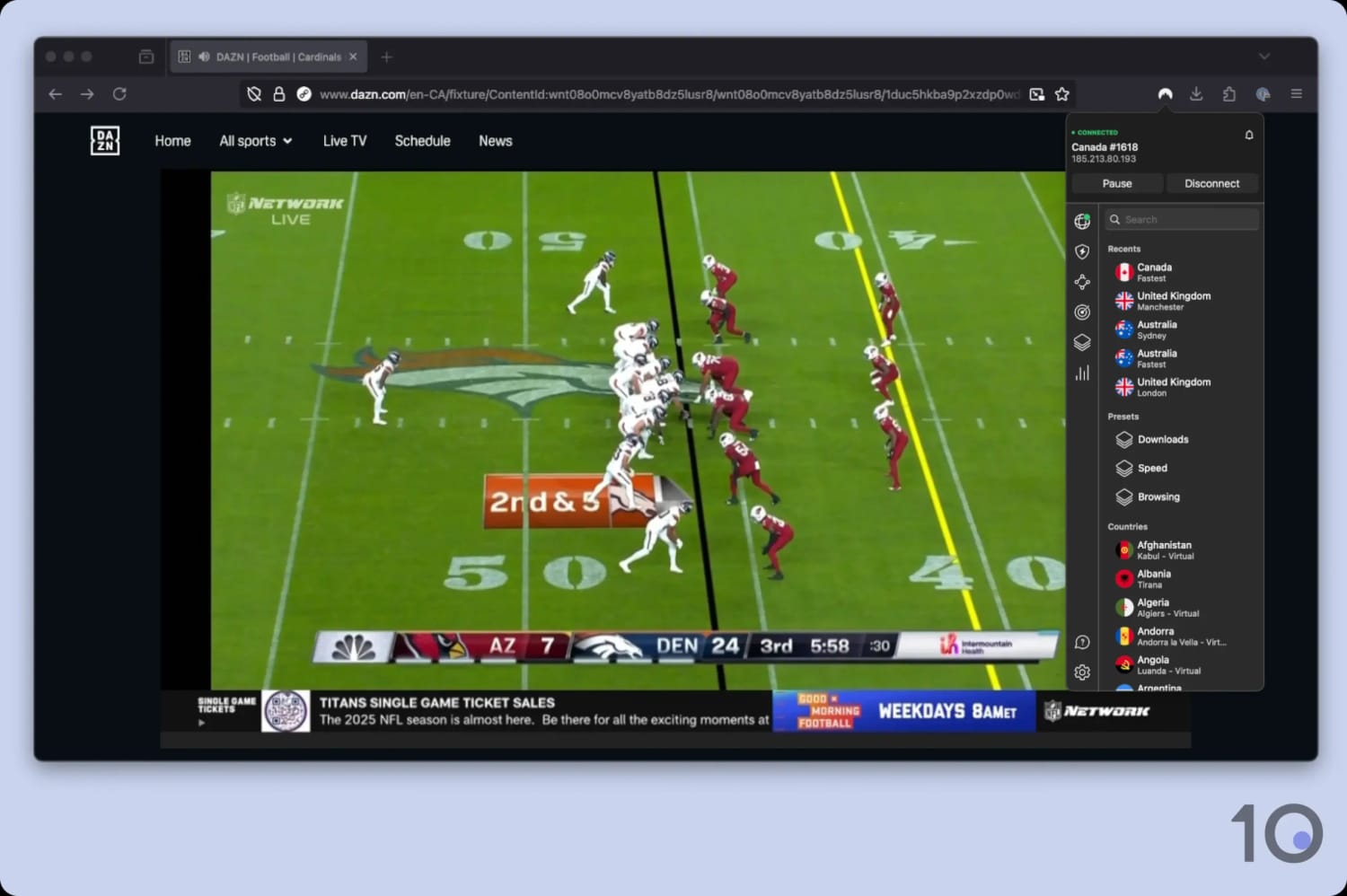Screen dimensions: 1347x896
Task: Select the Speed preset
Action: (1182, 468)
